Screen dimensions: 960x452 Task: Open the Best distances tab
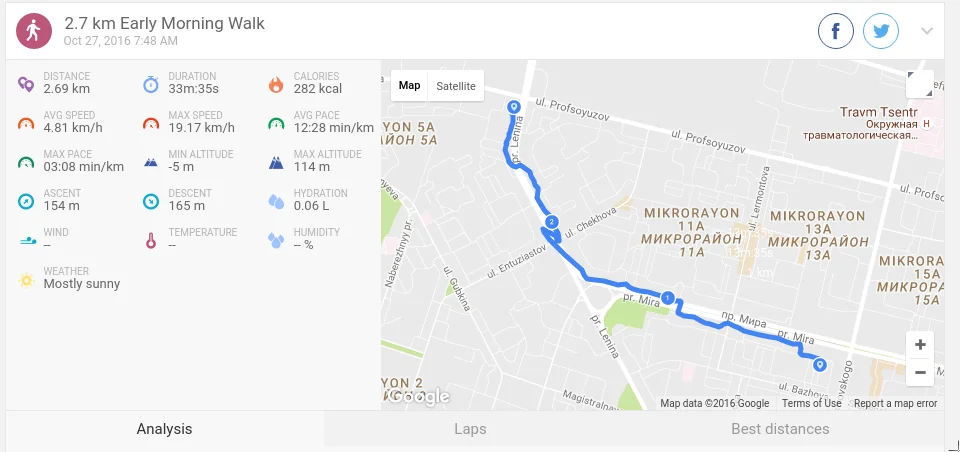[x=780, y=429]
